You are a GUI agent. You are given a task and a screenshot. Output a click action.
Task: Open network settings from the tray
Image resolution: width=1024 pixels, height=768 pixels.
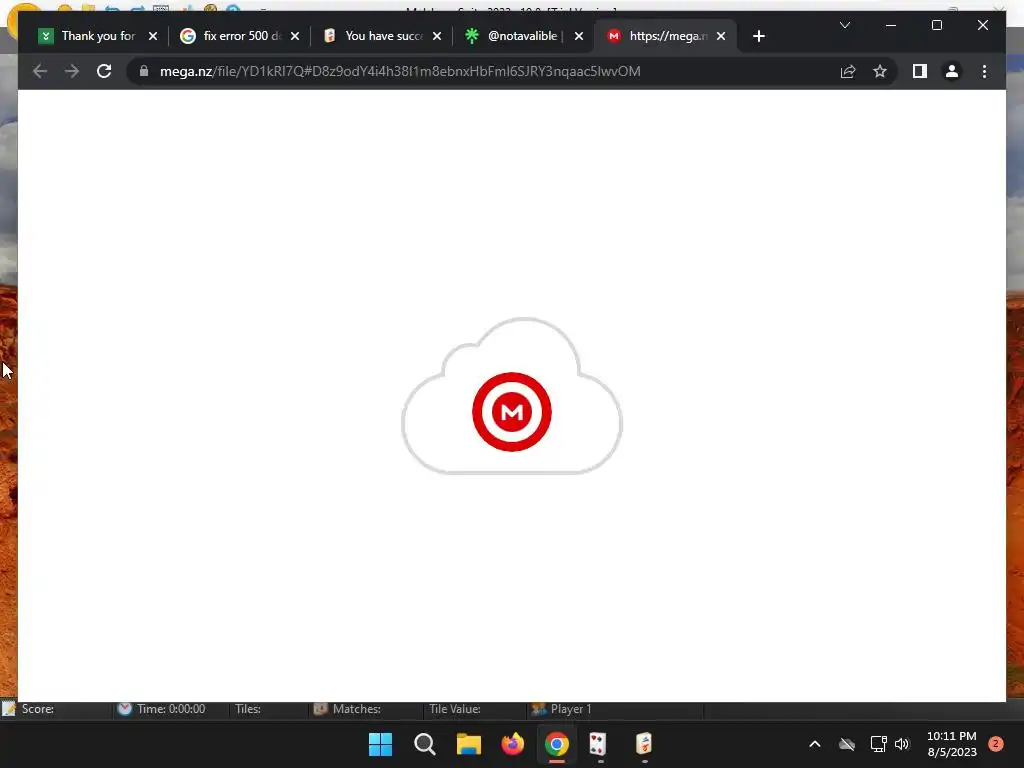pos(878,744)
